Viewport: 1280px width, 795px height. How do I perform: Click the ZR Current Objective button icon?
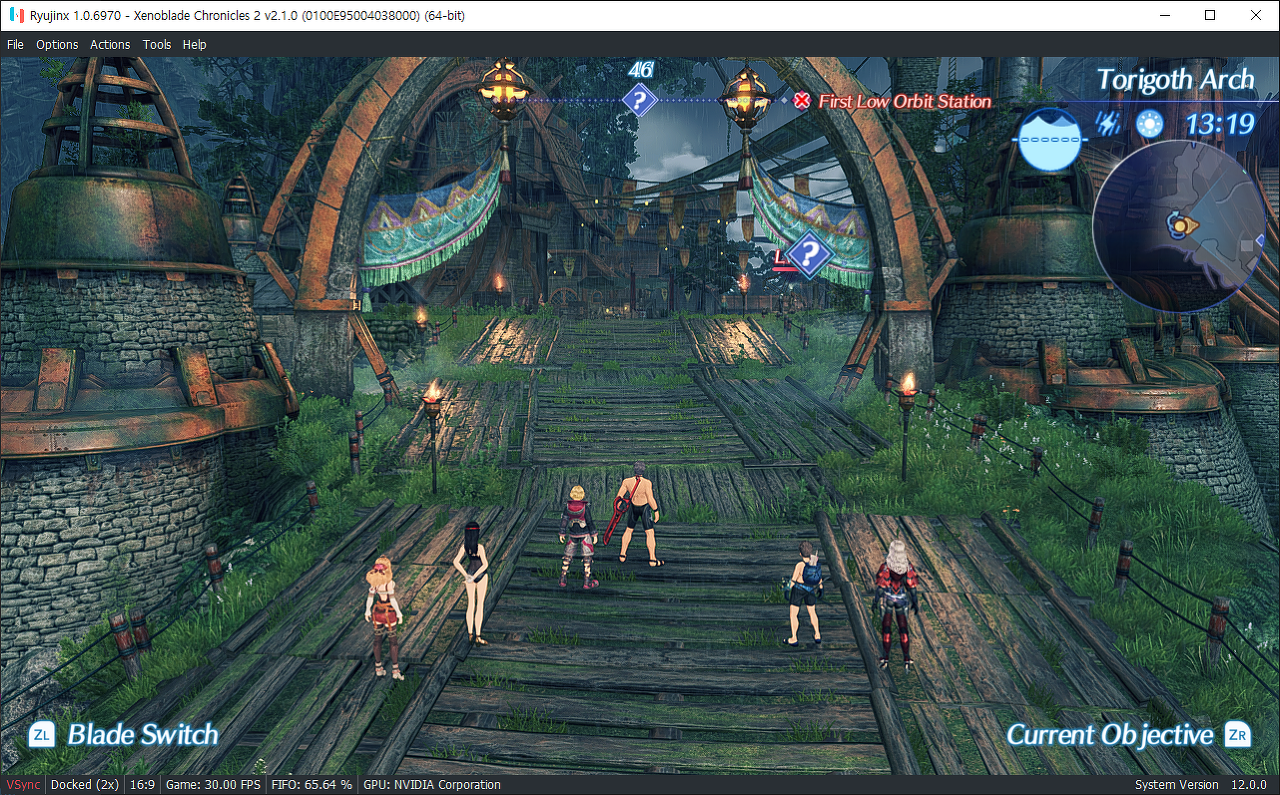point(1238,735)
